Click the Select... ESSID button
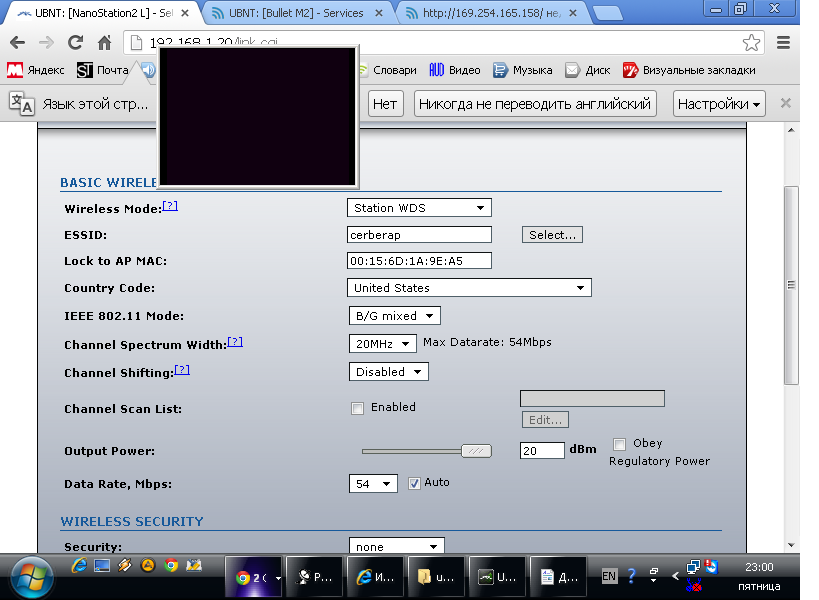Viewport: 819px width, 600px height. coord(552,234)
